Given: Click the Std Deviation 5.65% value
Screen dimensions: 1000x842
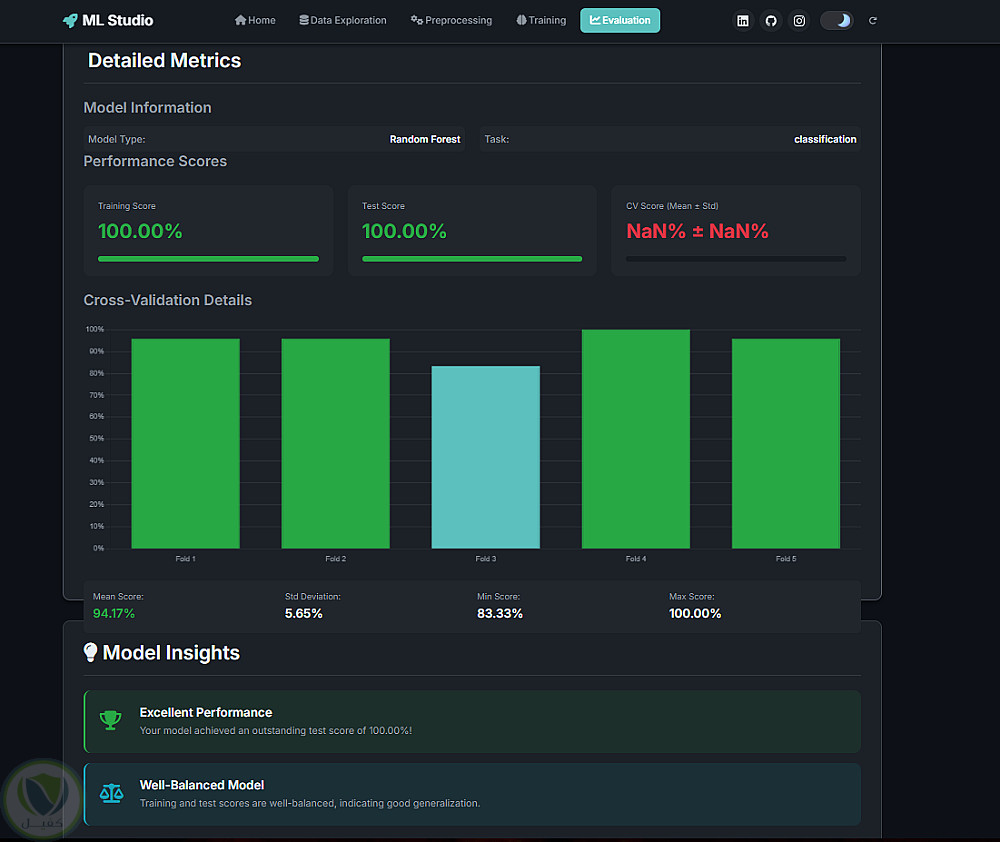Looking at the screenshot, I should [x=304, y=614].
